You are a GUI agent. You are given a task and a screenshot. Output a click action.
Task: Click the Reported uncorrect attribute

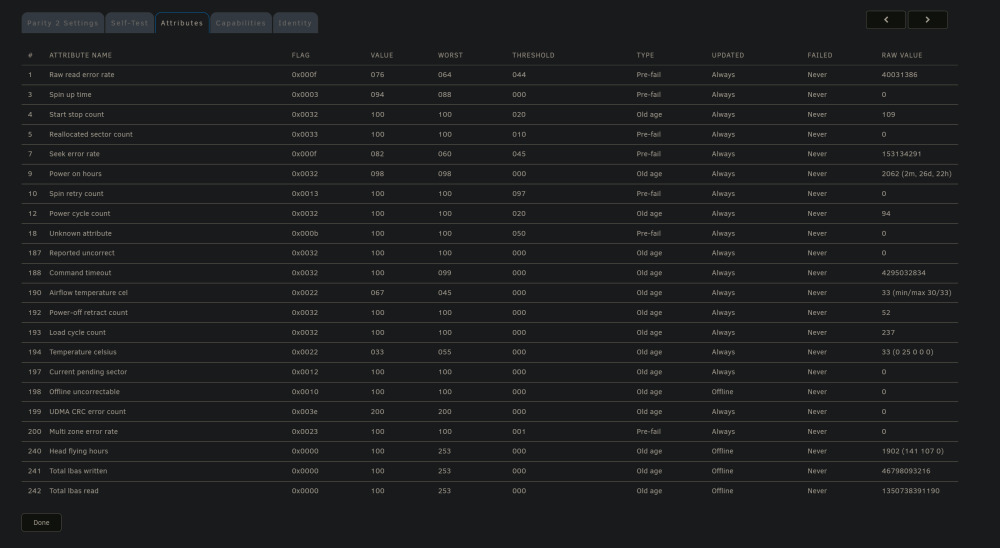pos(82,253)
